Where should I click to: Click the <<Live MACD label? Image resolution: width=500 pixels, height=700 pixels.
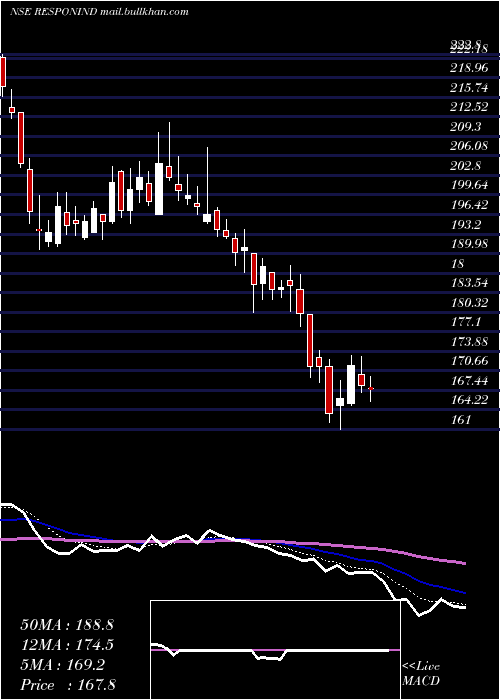(421, 674)
